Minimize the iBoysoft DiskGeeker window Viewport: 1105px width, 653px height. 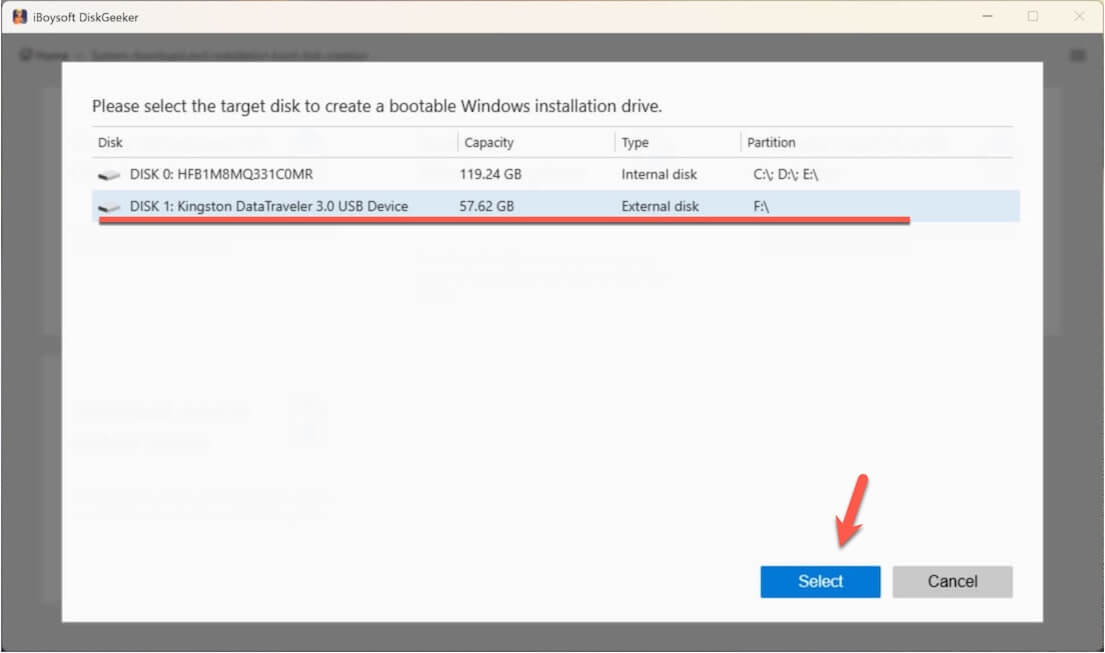(x=987, y=16)
